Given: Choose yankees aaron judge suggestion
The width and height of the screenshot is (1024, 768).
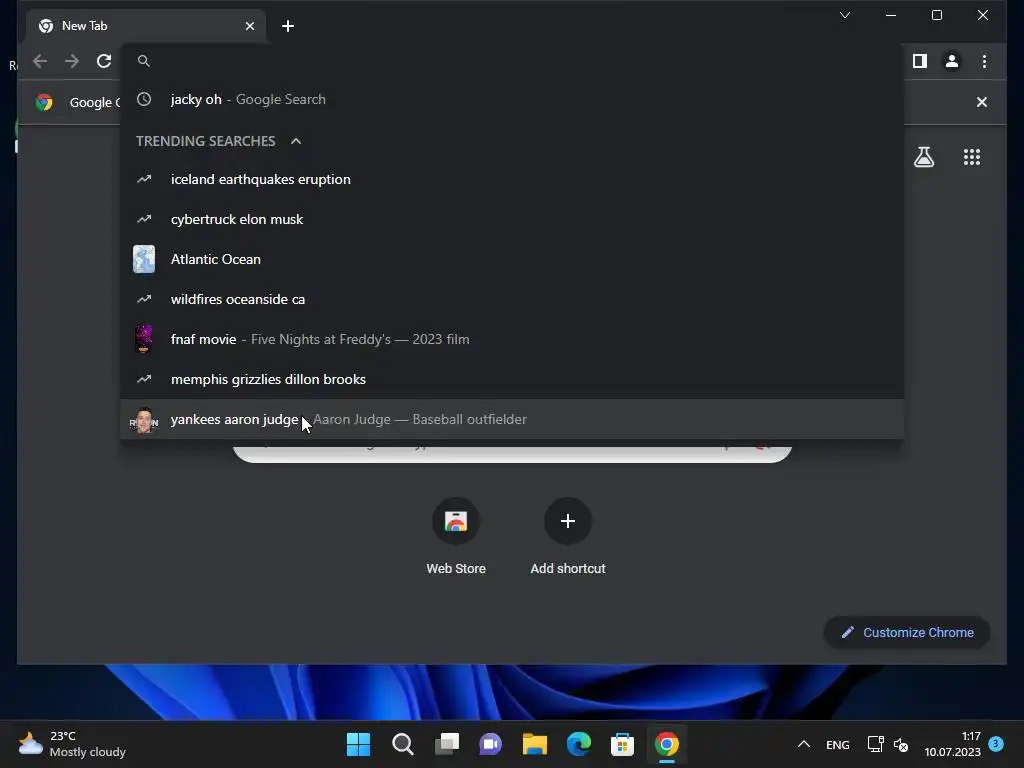Looking at the screenshot, I should (x=512, y=419).
